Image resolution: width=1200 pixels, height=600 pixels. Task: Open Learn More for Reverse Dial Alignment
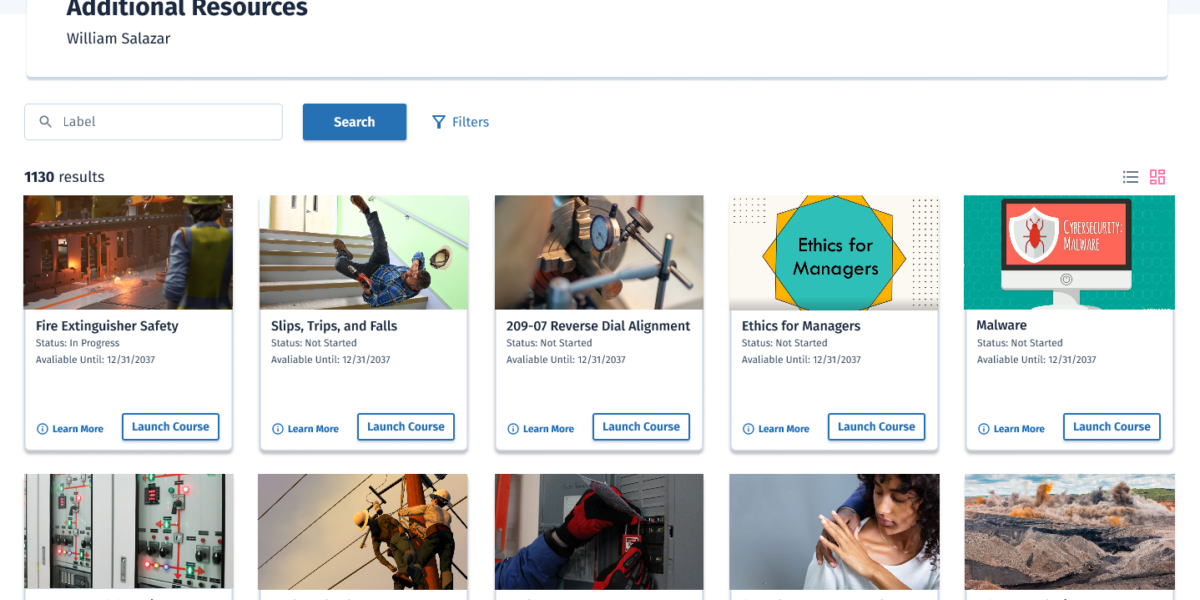click(541, 429)
